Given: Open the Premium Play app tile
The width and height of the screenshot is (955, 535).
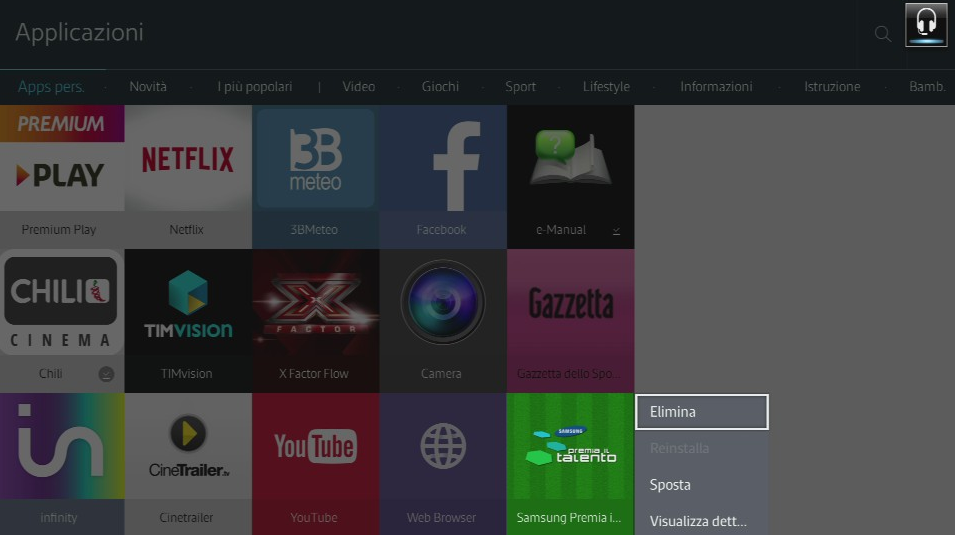Looking at the screenshot, I should [x=62, y=177].
